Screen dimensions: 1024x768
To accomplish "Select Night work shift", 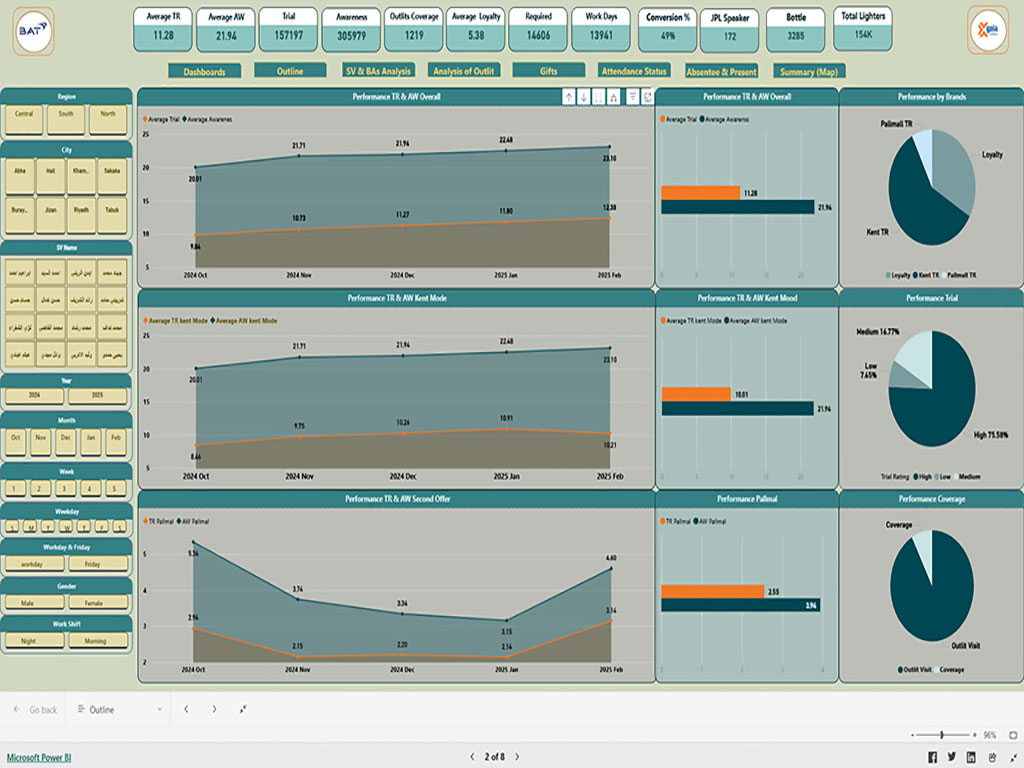I will [x=35, y=641].
